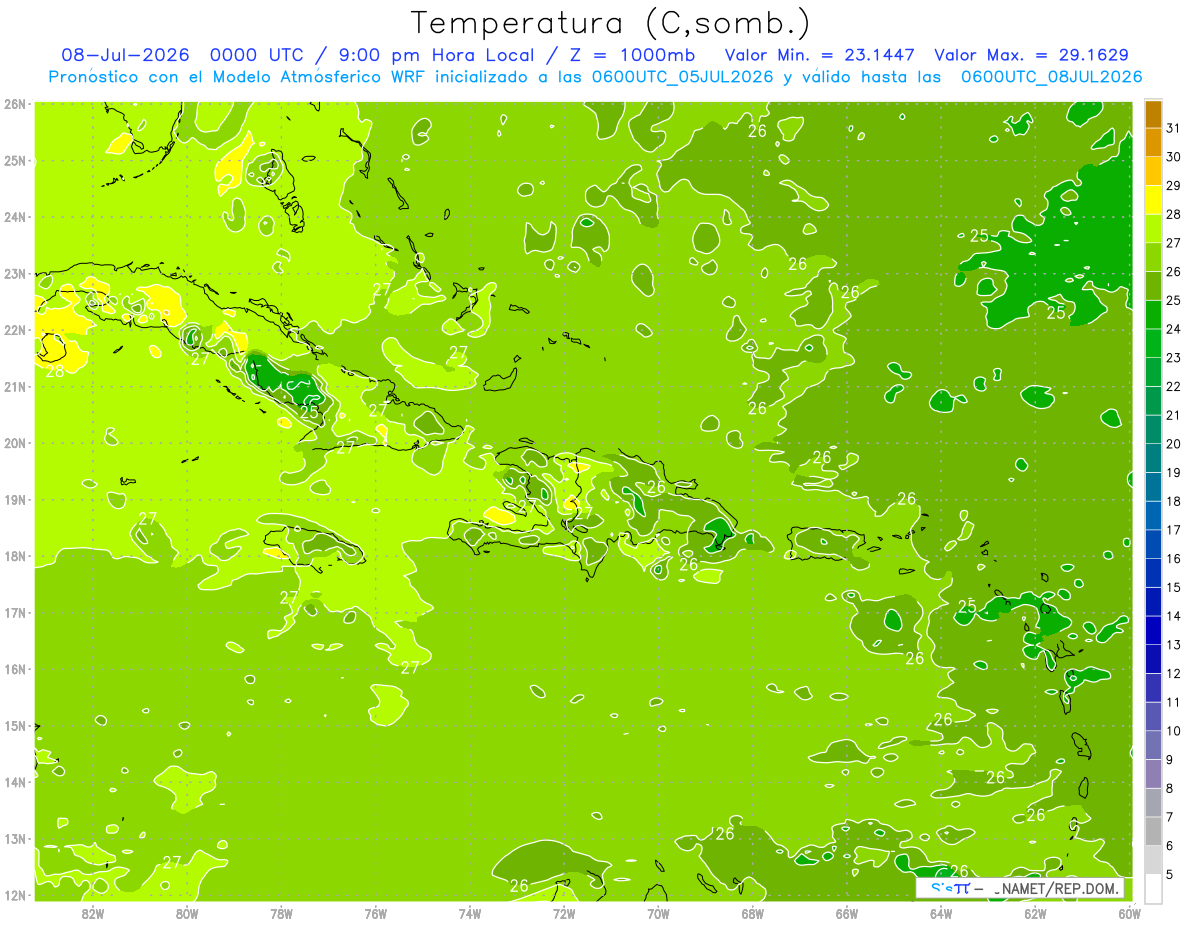Screen dimensions: 1200x927
Task: Click latitude axis label "23N"
Action: click(15, 273)
